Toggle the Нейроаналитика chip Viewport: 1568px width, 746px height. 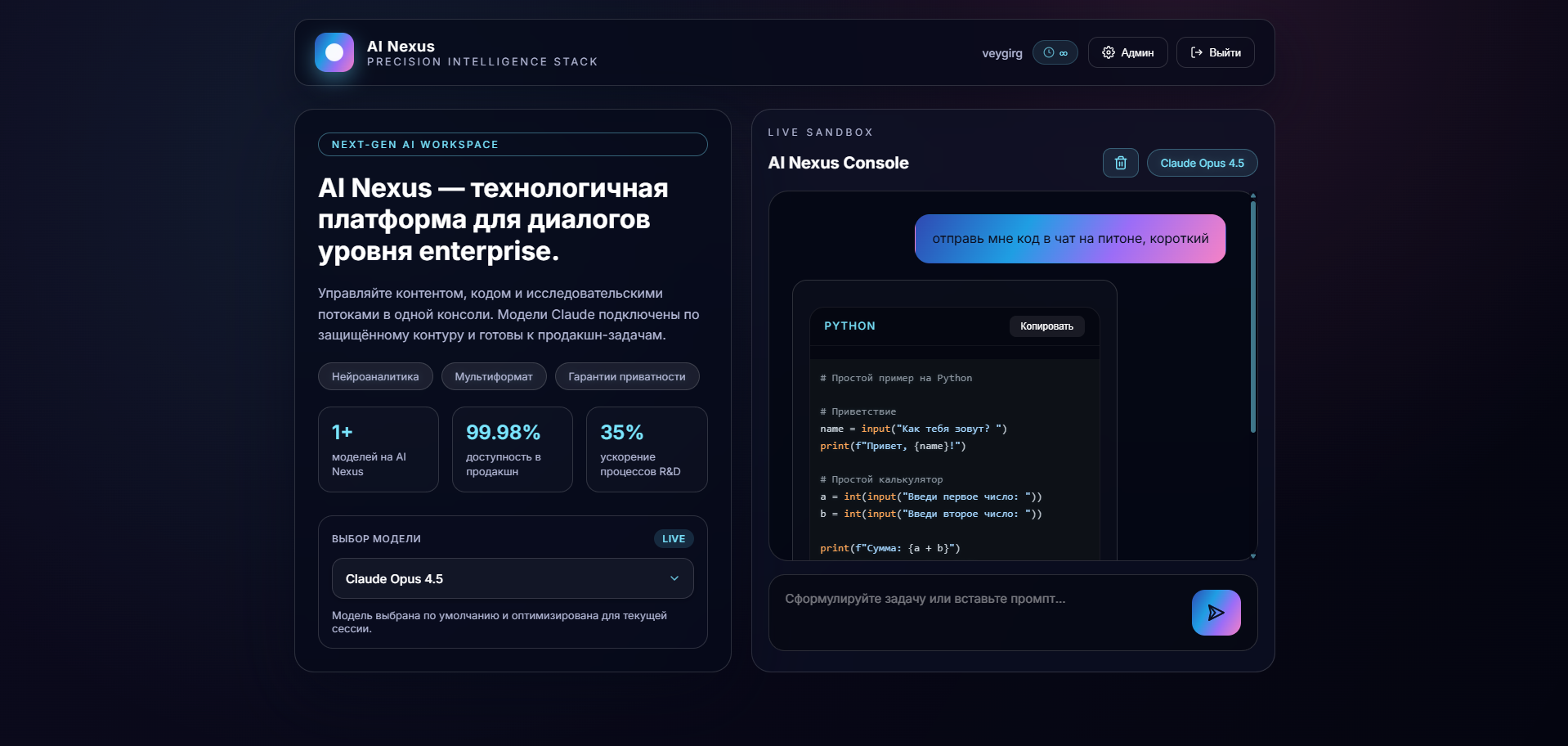click(374, 376)
